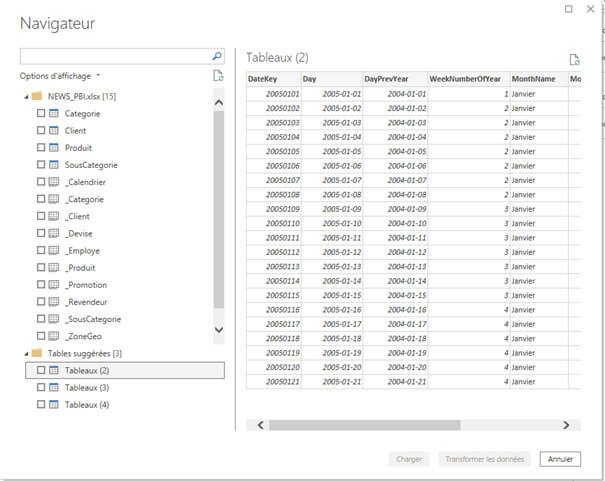Click the cell 2005-01-21 in Day column
This screenshot has height=481, width=605.
coord(332,381)
